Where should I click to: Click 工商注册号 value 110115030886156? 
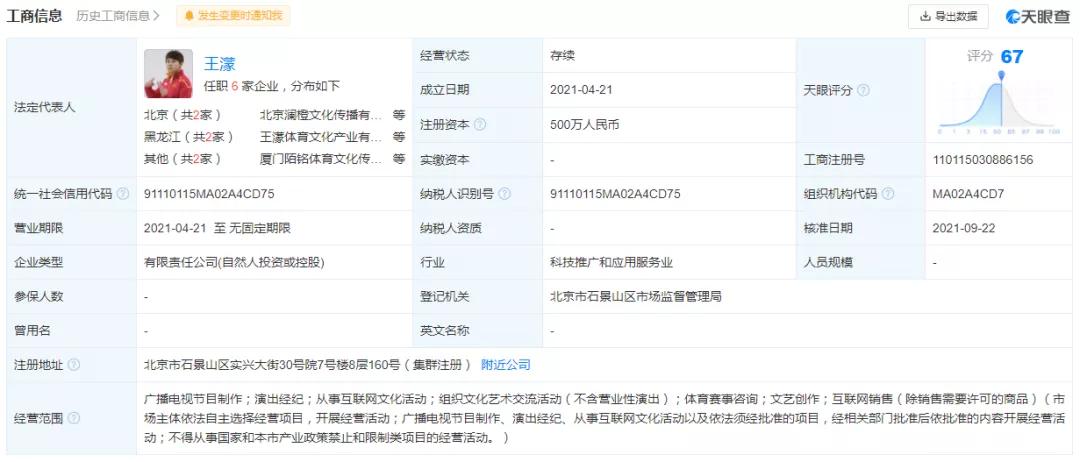tap(983, 160)
